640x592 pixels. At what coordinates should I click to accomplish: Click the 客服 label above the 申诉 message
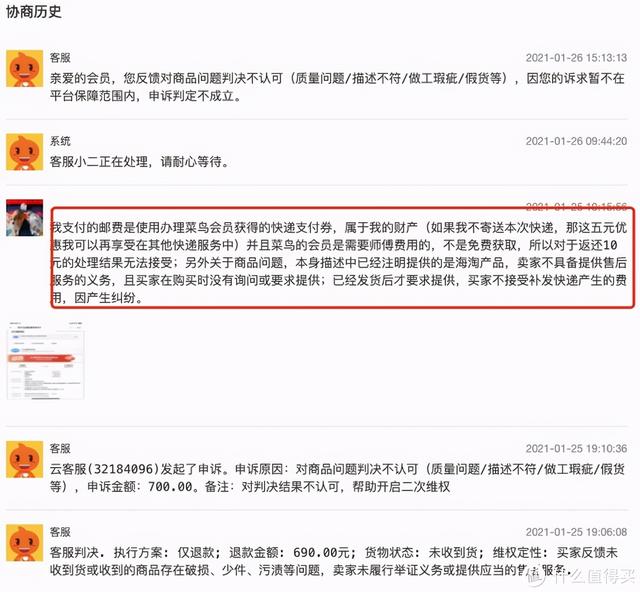pyautogui.click(x=60, y=449)
